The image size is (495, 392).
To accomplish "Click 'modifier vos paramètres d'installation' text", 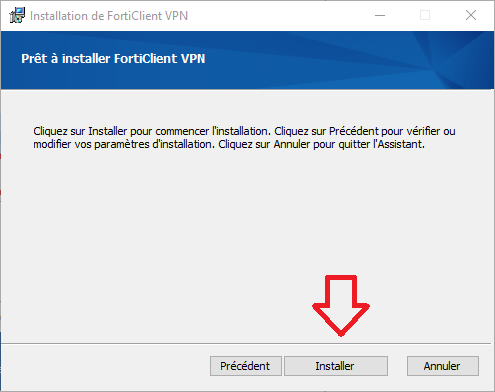I will point(124,144).
